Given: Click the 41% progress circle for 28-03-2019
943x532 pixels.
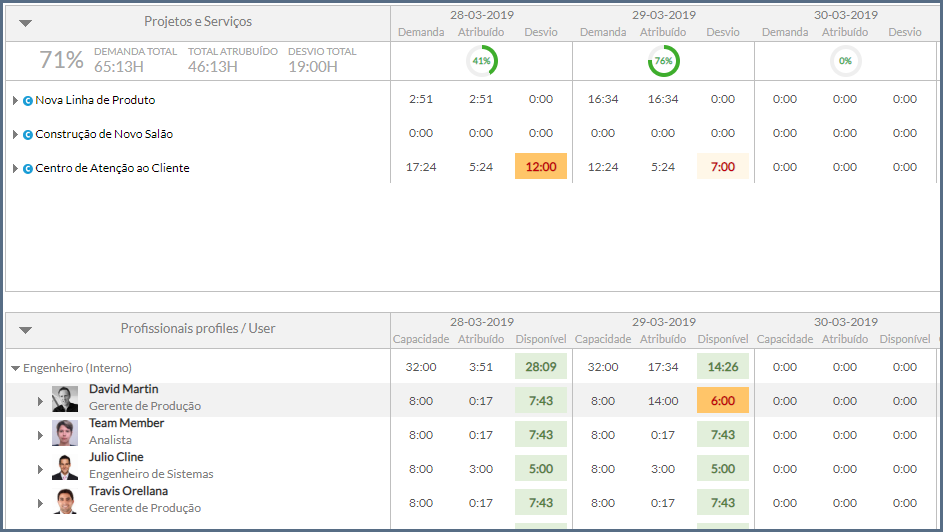Looking at the screenshot, I should point(481,61).
